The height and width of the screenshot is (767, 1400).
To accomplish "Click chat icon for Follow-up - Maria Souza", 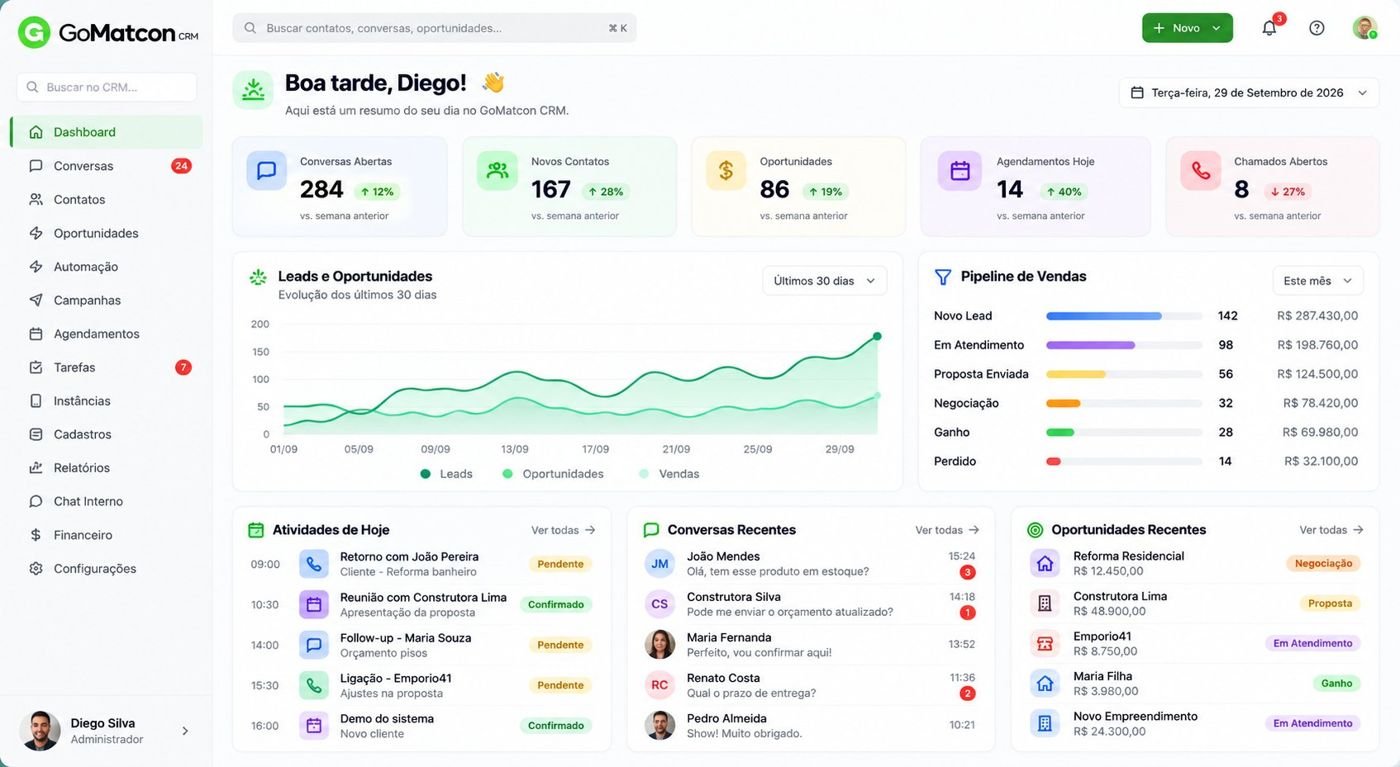I will pyautogui.click(x=314, y=645).
